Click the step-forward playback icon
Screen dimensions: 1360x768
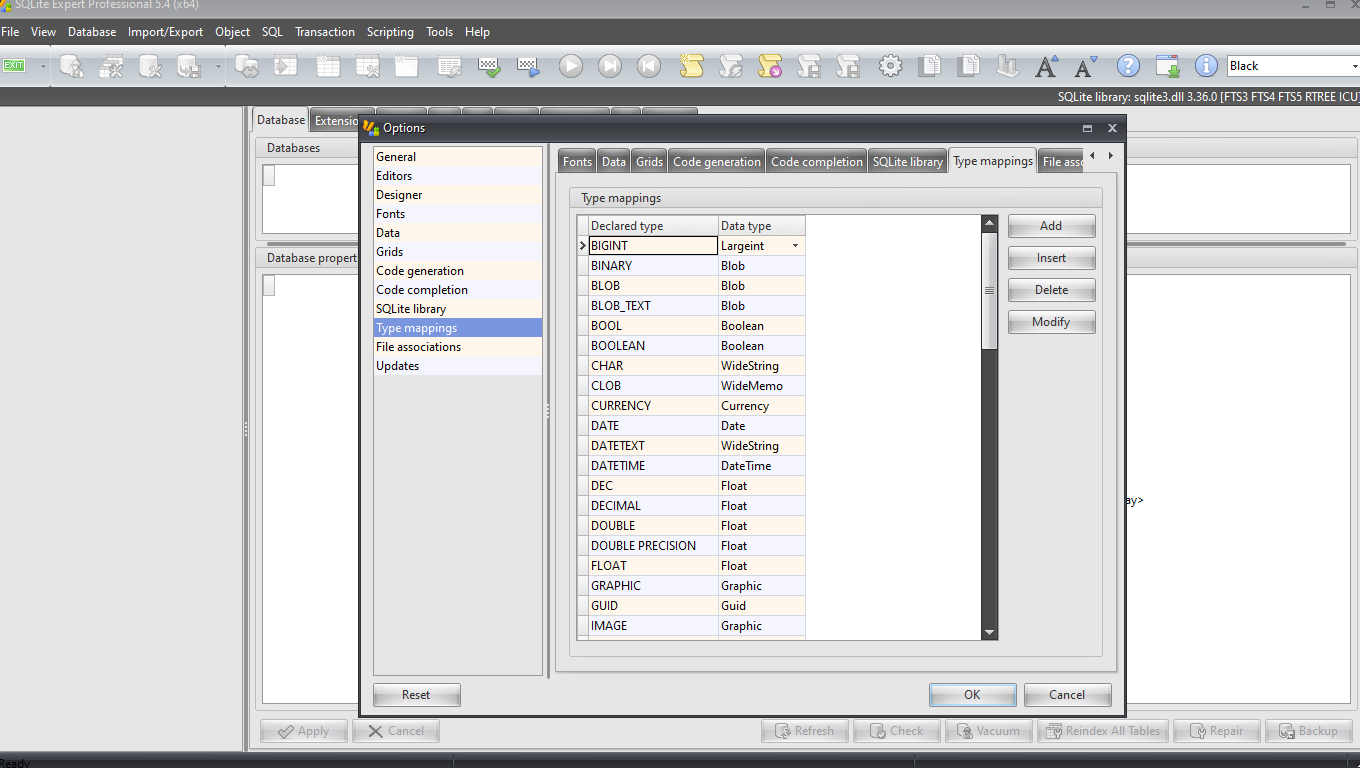pos(610,66)
